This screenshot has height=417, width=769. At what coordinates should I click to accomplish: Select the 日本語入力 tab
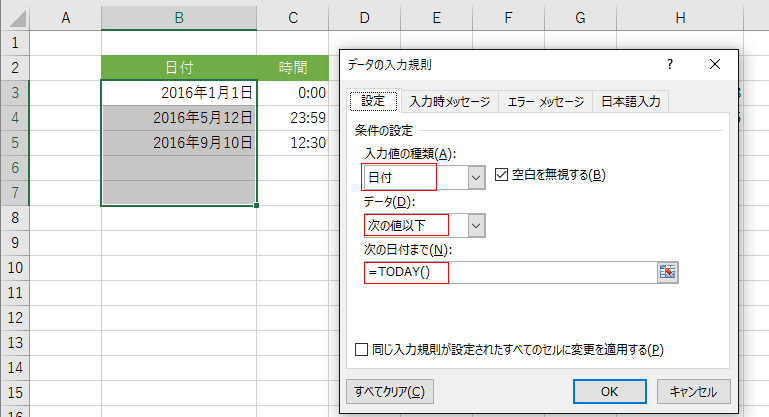point(630,102)
